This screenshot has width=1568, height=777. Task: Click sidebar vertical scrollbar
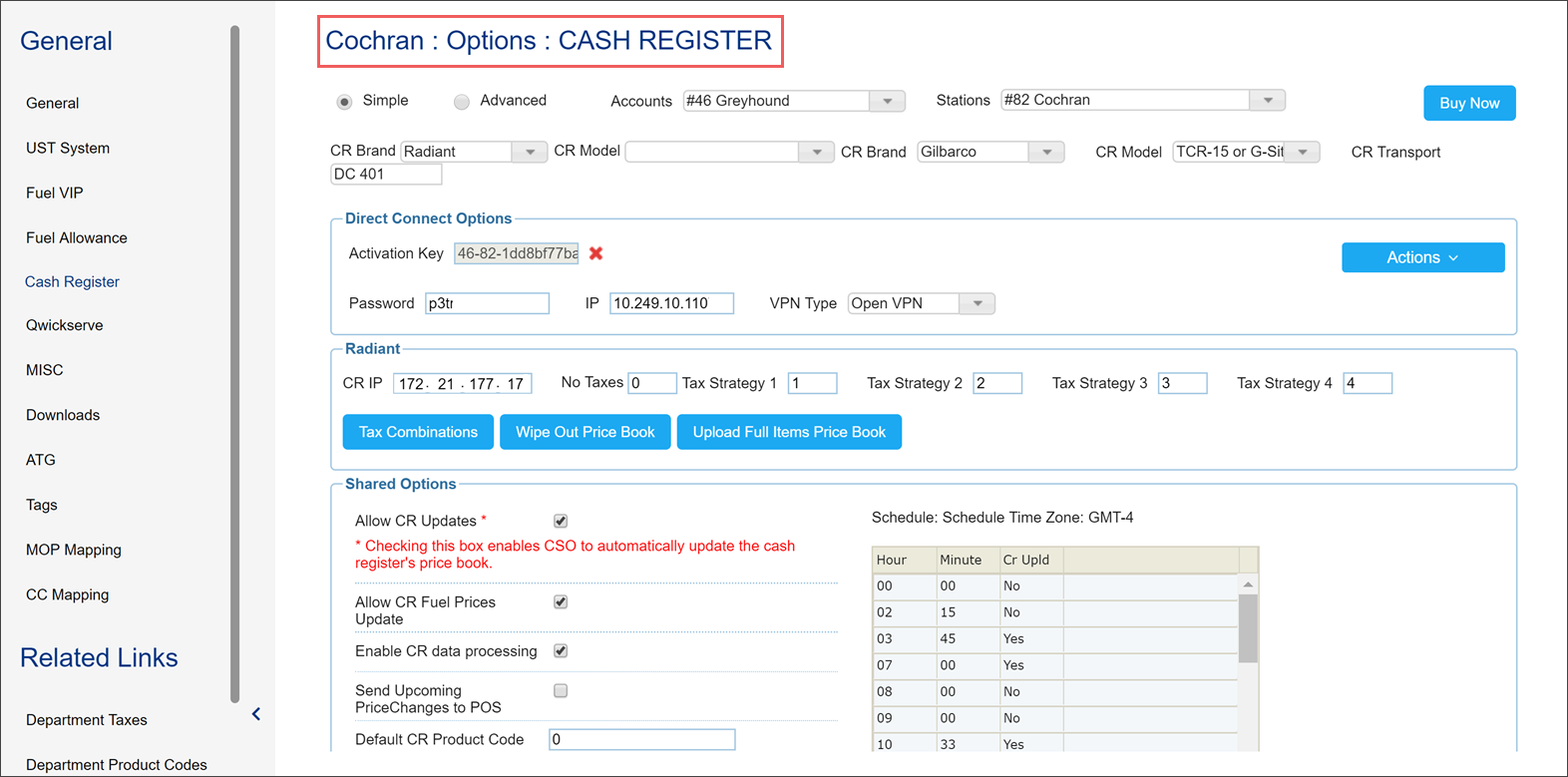(x=235, y=364)
